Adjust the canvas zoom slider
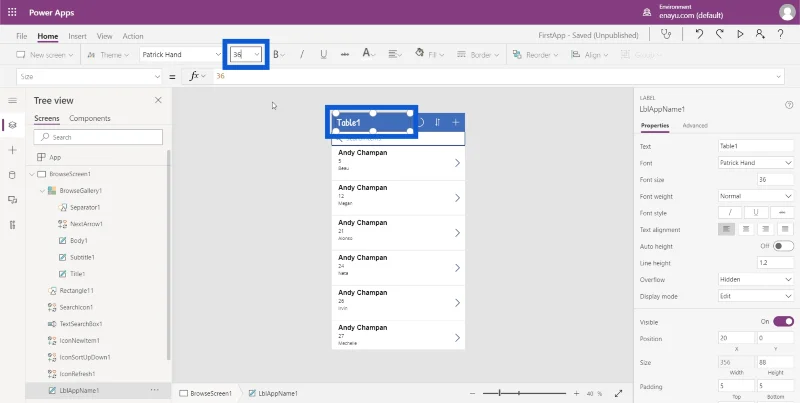This screenshot has width=800, height=403. coord(524,393)
